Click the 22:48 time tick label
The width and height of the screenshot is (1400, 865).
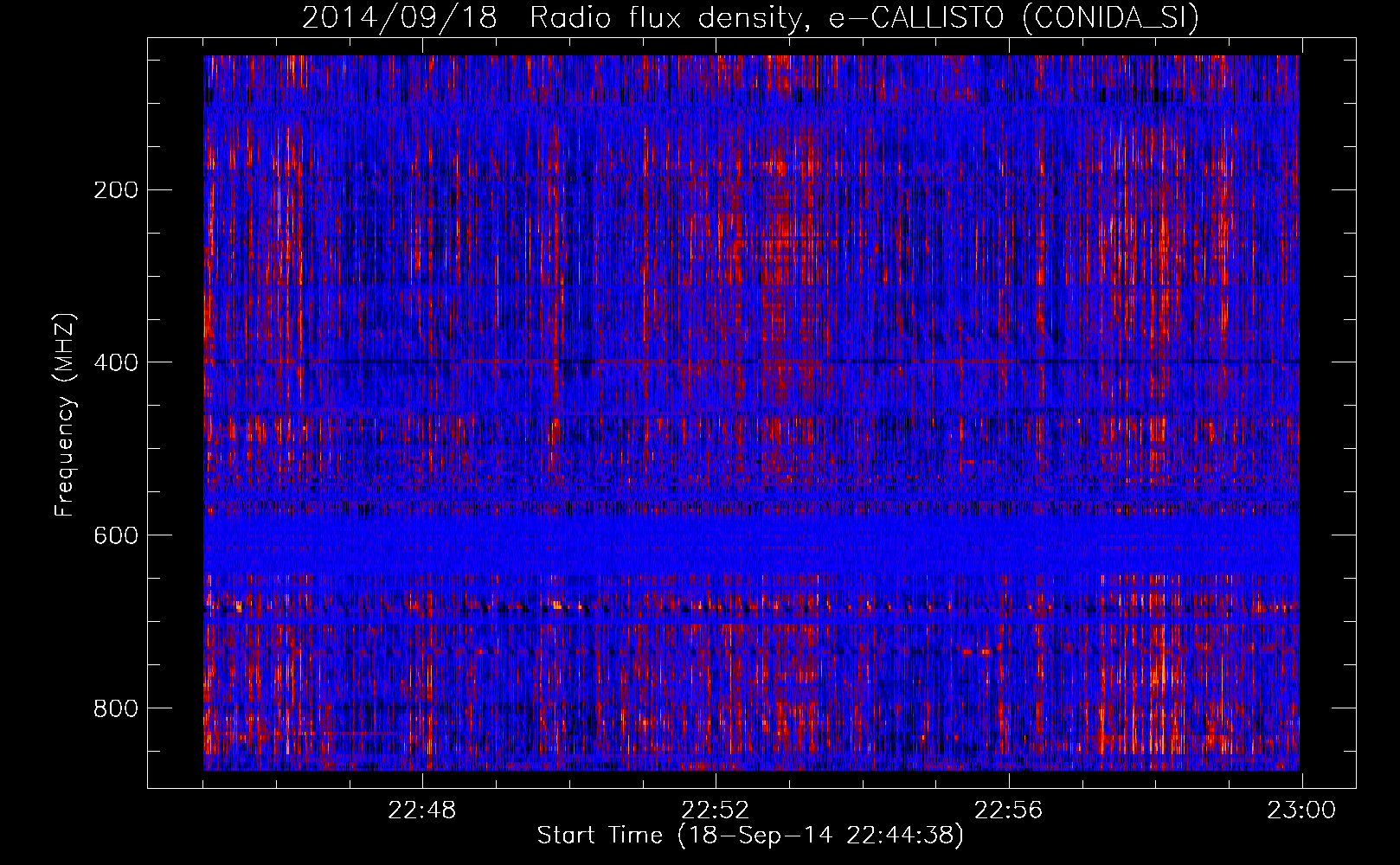coord(422,811)
